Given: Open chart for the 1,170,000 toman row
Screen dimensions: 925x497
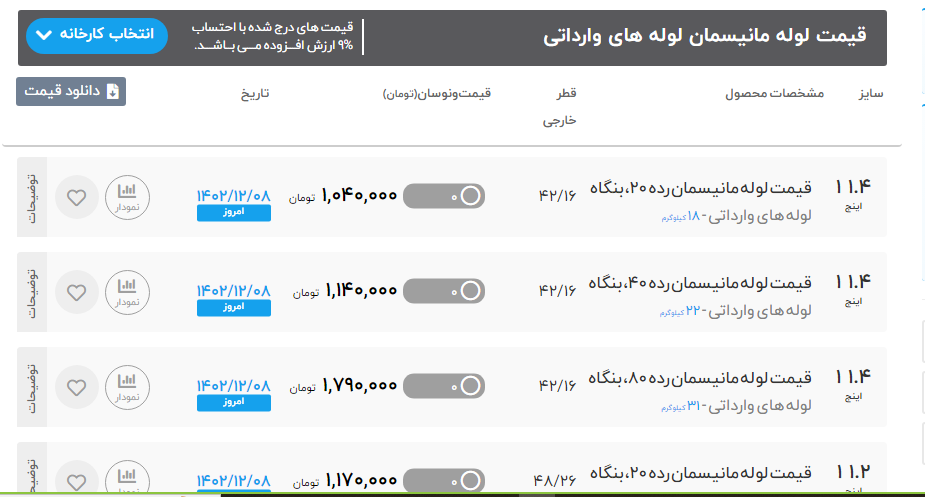Looking at the screenshot, I should click(x=127, y=480).
